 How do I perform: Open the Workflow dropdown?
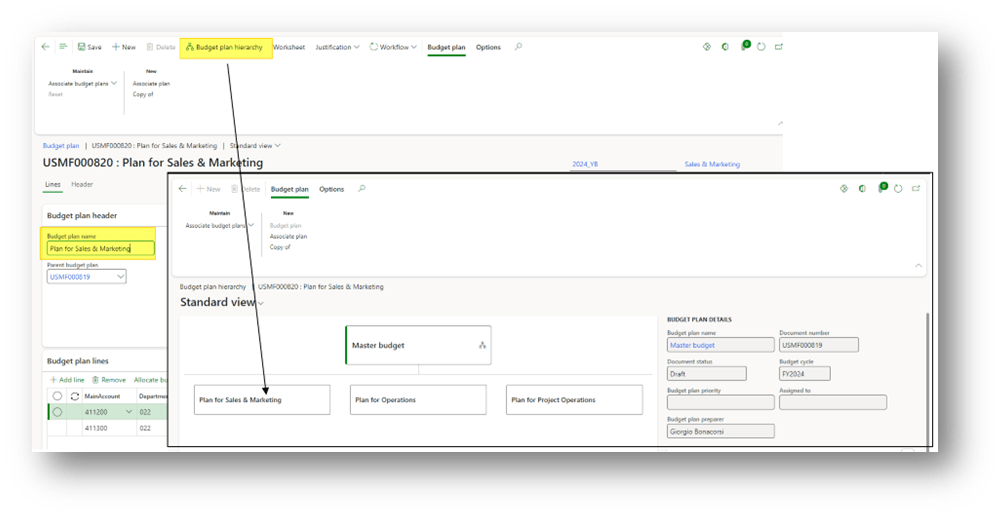pos(394,47)
